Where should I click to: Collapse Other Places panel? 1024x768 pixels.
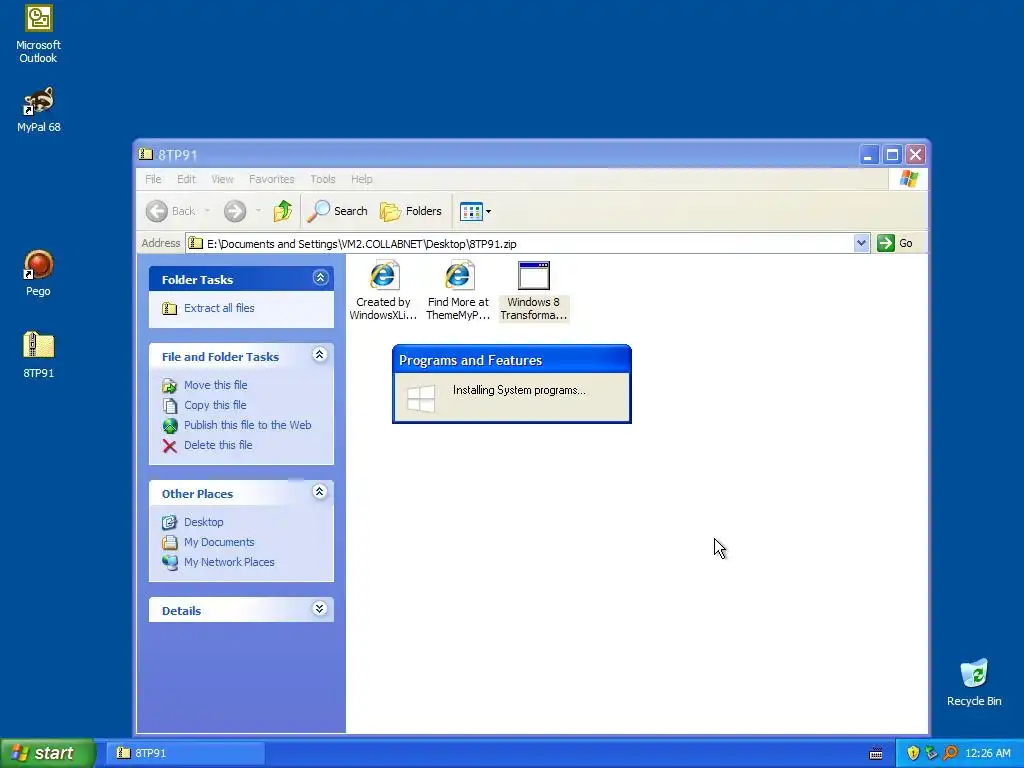point(319,492)
